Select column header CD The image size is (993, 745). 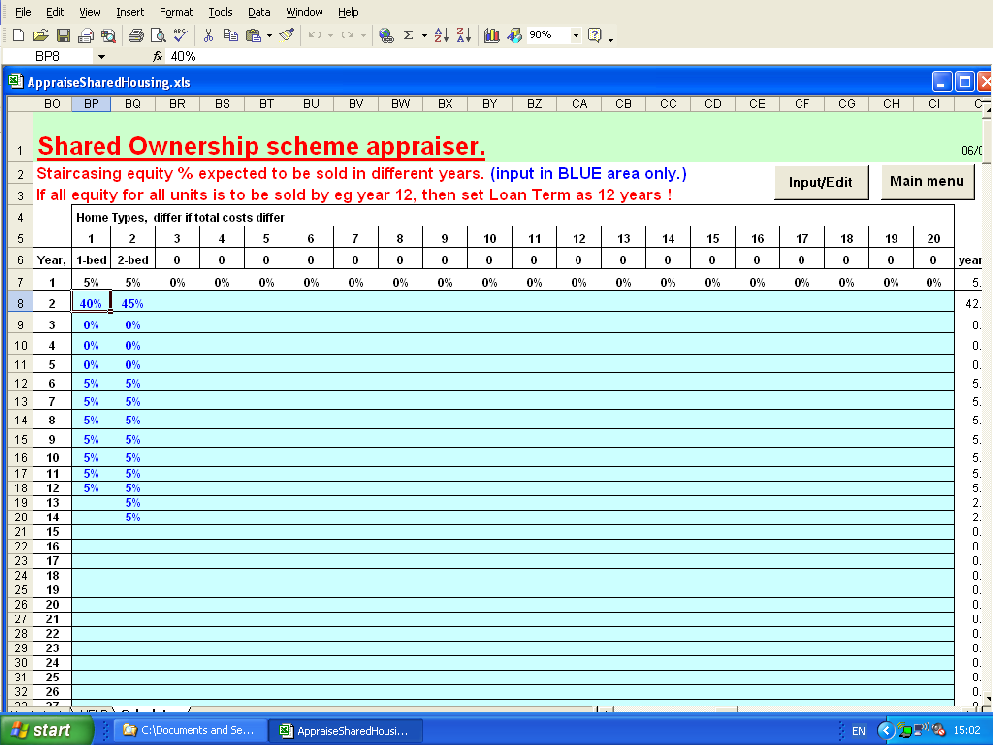(713, 103)
